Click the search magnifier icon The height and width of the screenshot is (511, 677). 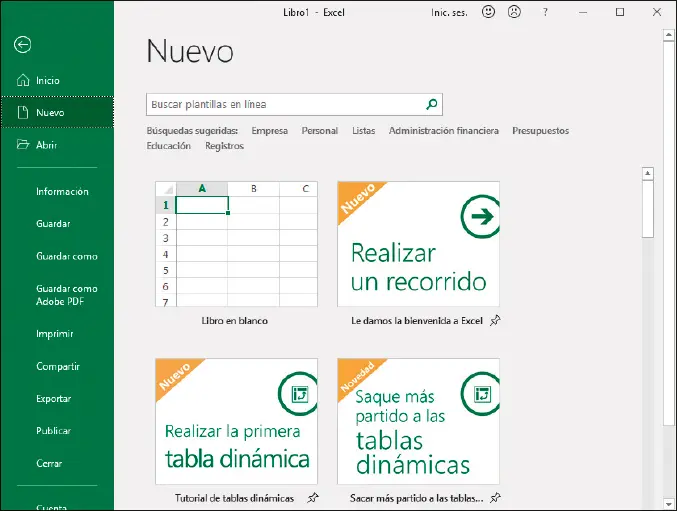tap(431, 104)
